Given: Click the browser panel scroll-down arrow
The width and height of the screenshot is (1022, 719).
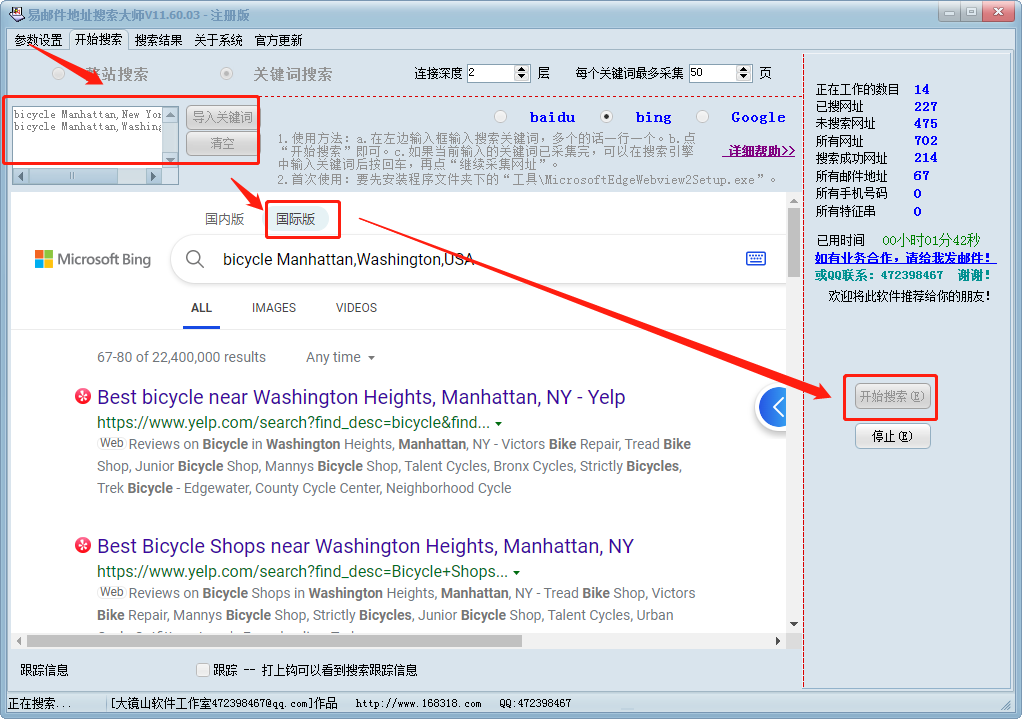Looking at the screenshot, I should coord(794,624).
